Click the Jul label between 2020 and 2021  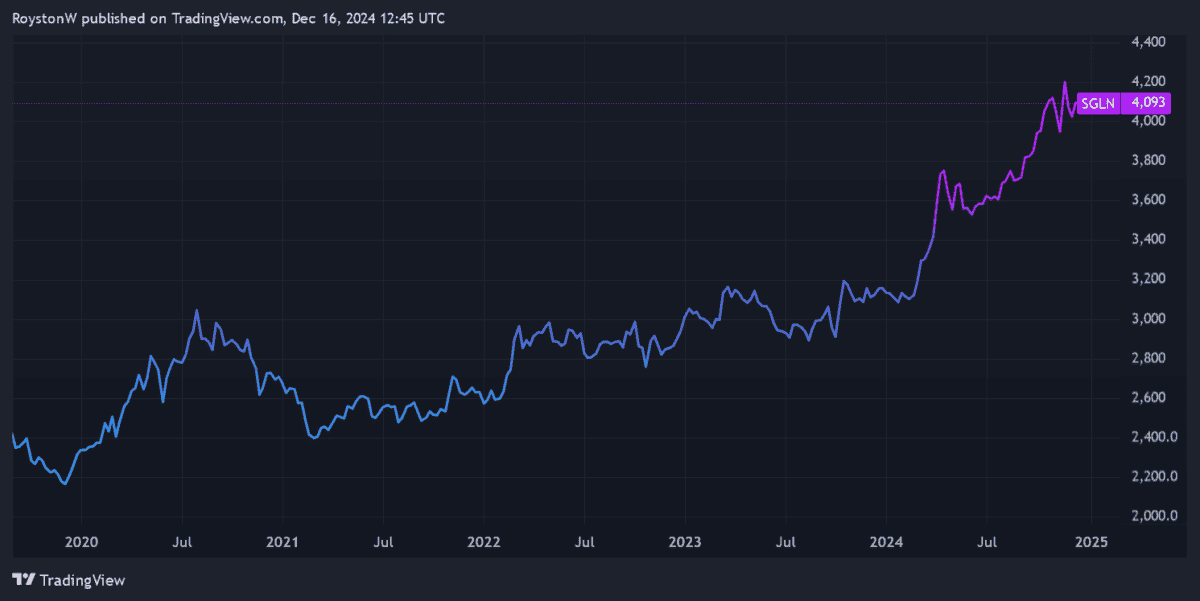coord(182,542)
